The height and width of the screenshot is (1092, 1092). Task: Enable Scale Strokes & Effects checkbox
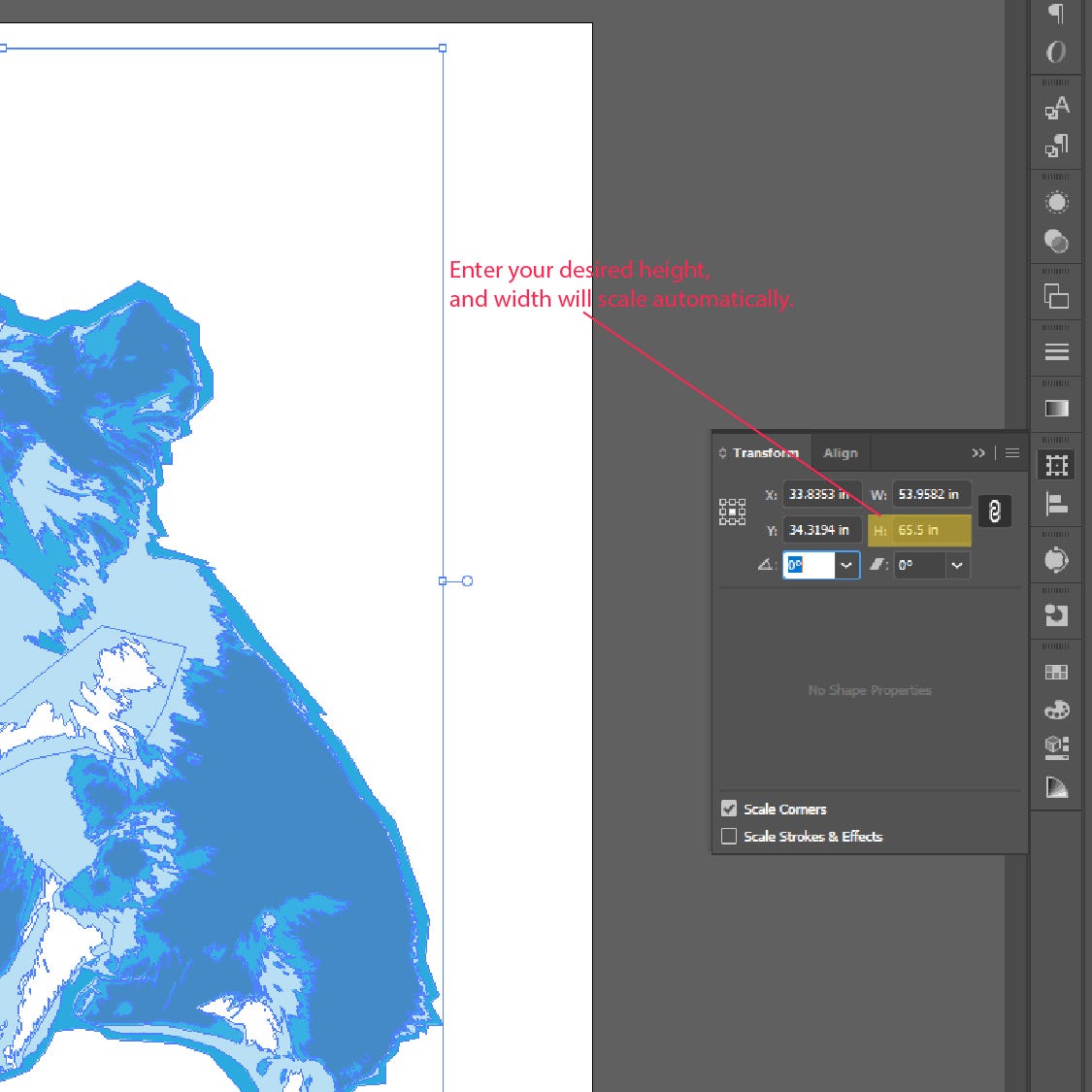729,836
